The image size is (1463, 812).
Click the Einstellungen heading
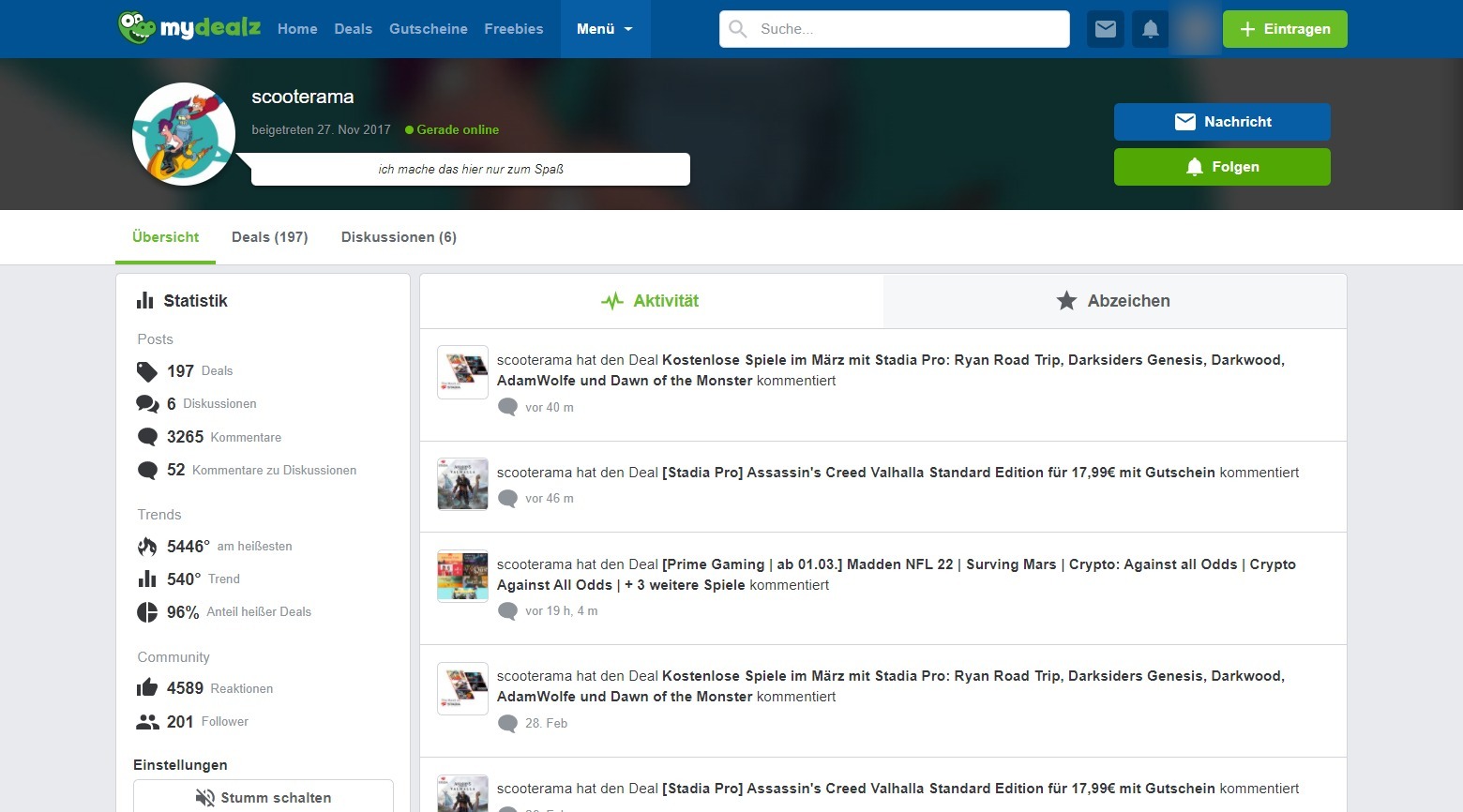point(180,765)
